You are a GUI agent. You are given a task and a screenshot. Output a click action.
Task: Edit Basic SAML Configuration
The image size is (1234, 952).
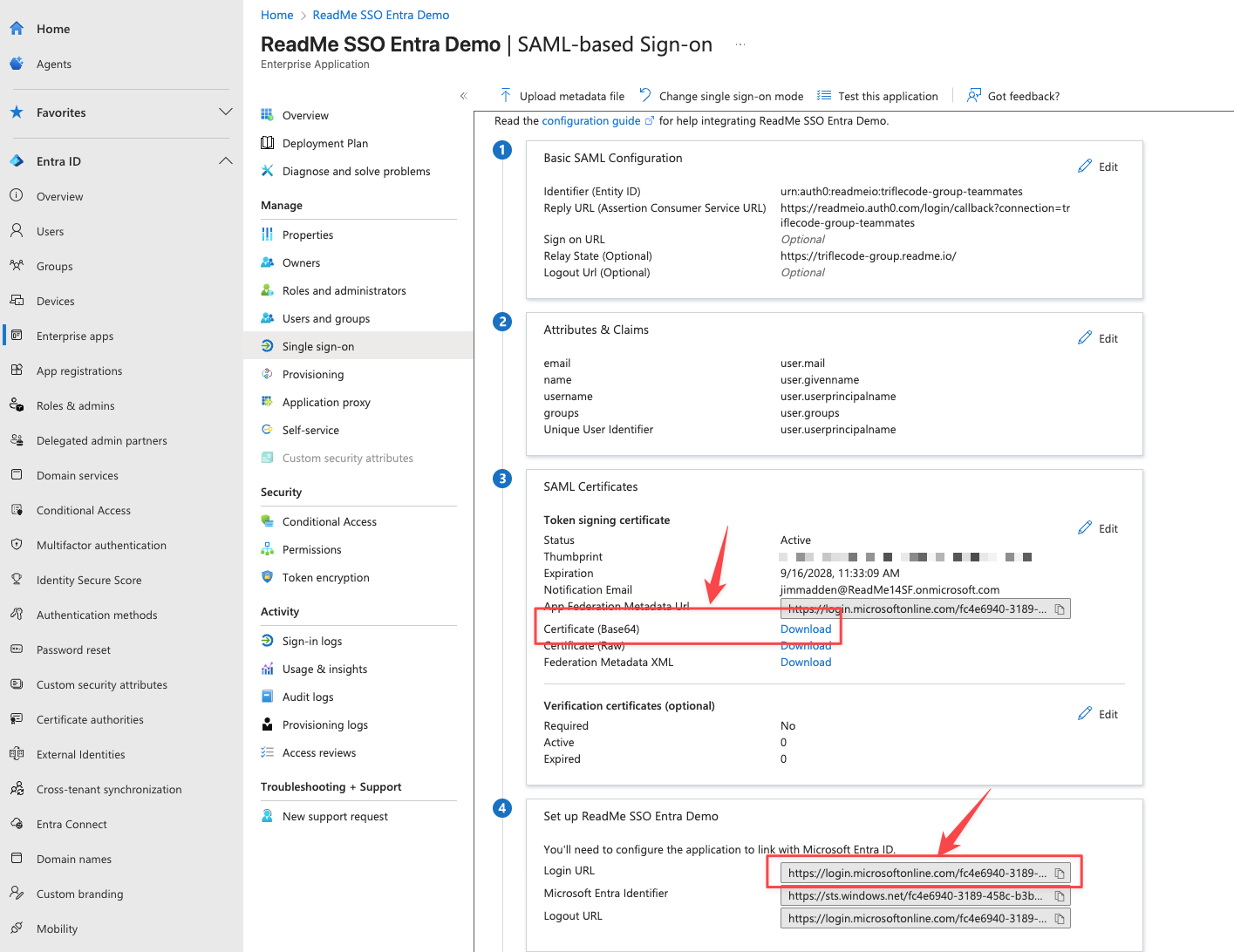[x=1098, y=167]
